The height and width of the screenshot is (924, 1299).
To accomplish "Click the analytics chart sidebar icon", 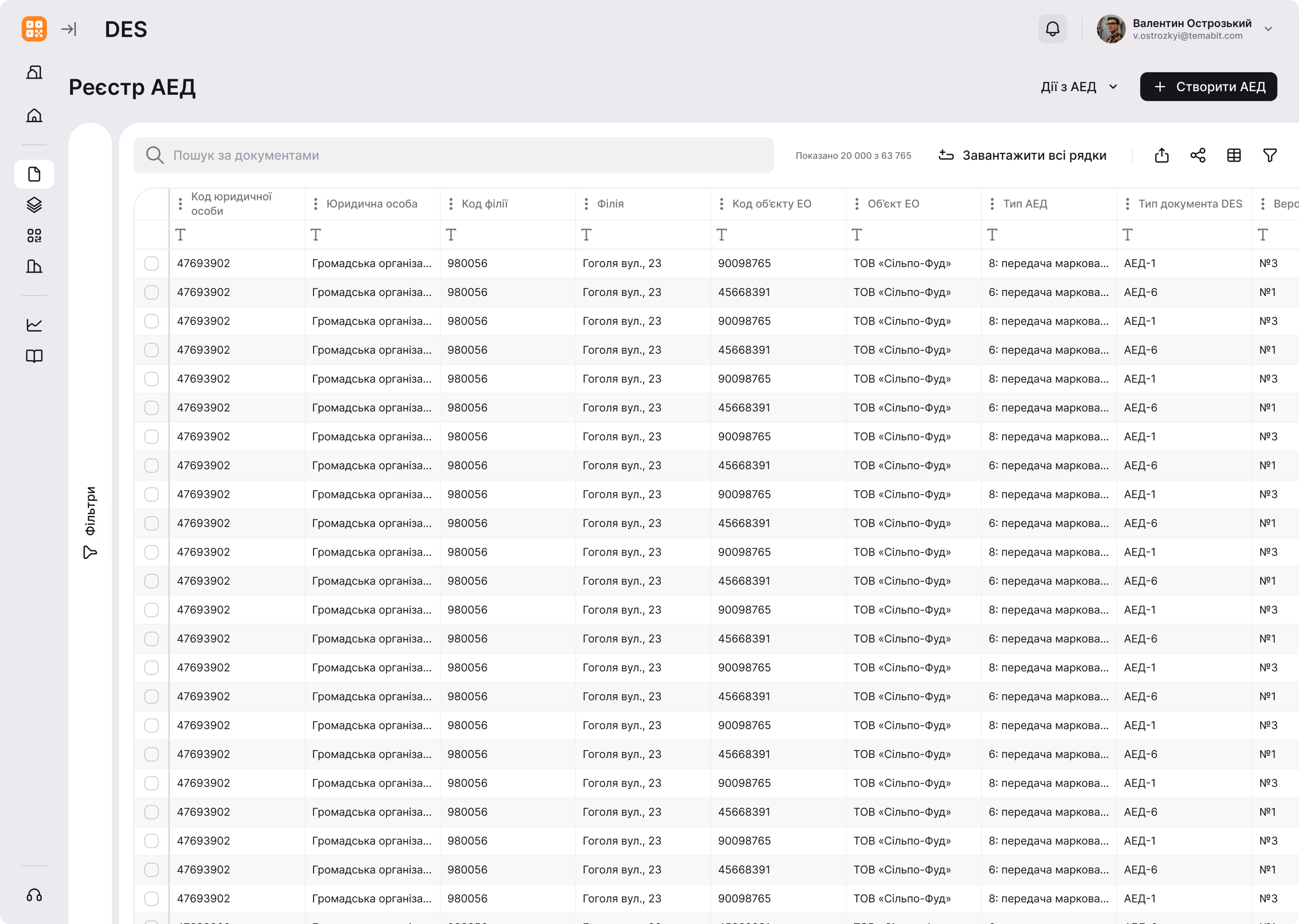I will [x=34, y=325].
